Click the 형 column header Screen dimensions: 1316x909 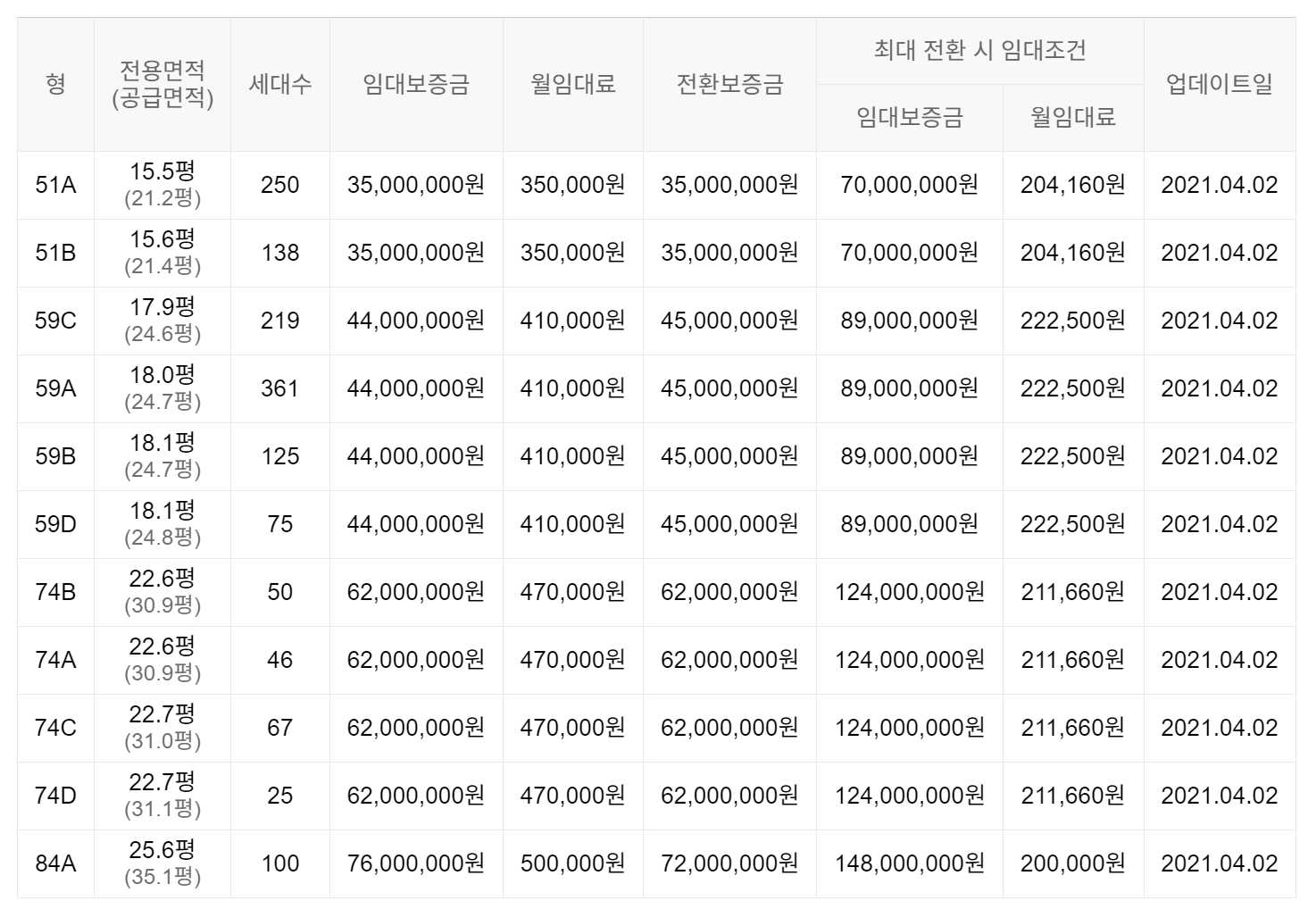[x=55, y=84]
